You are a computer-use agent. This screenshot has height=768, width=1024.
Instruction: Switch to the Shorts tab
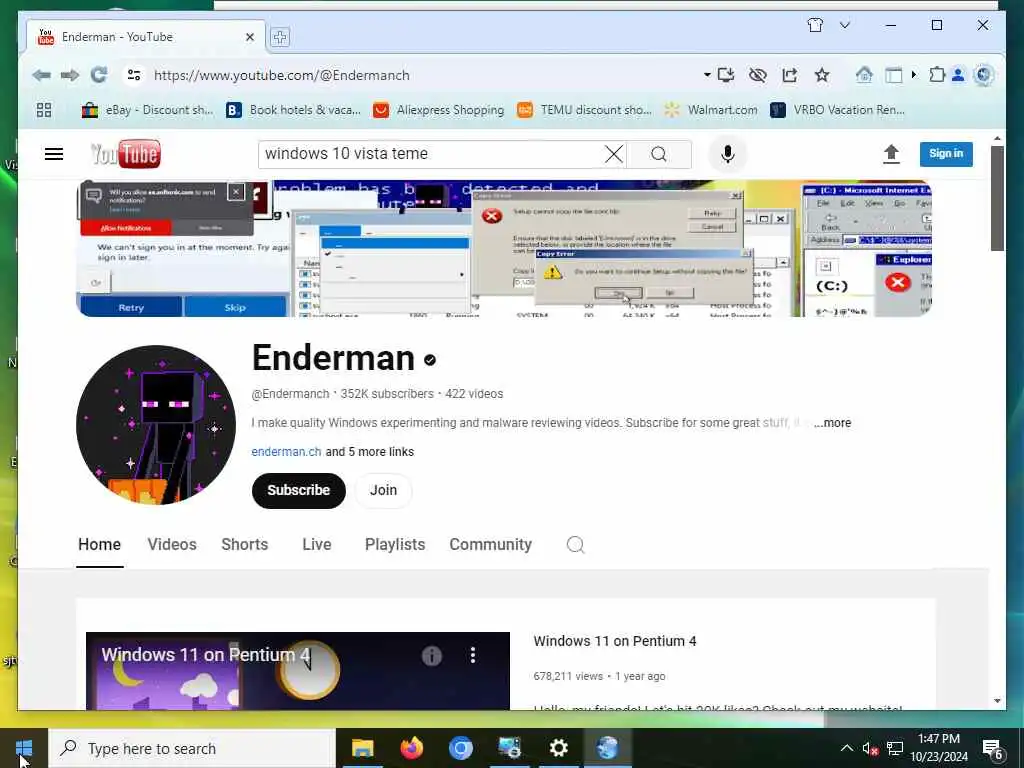[244, 545]
